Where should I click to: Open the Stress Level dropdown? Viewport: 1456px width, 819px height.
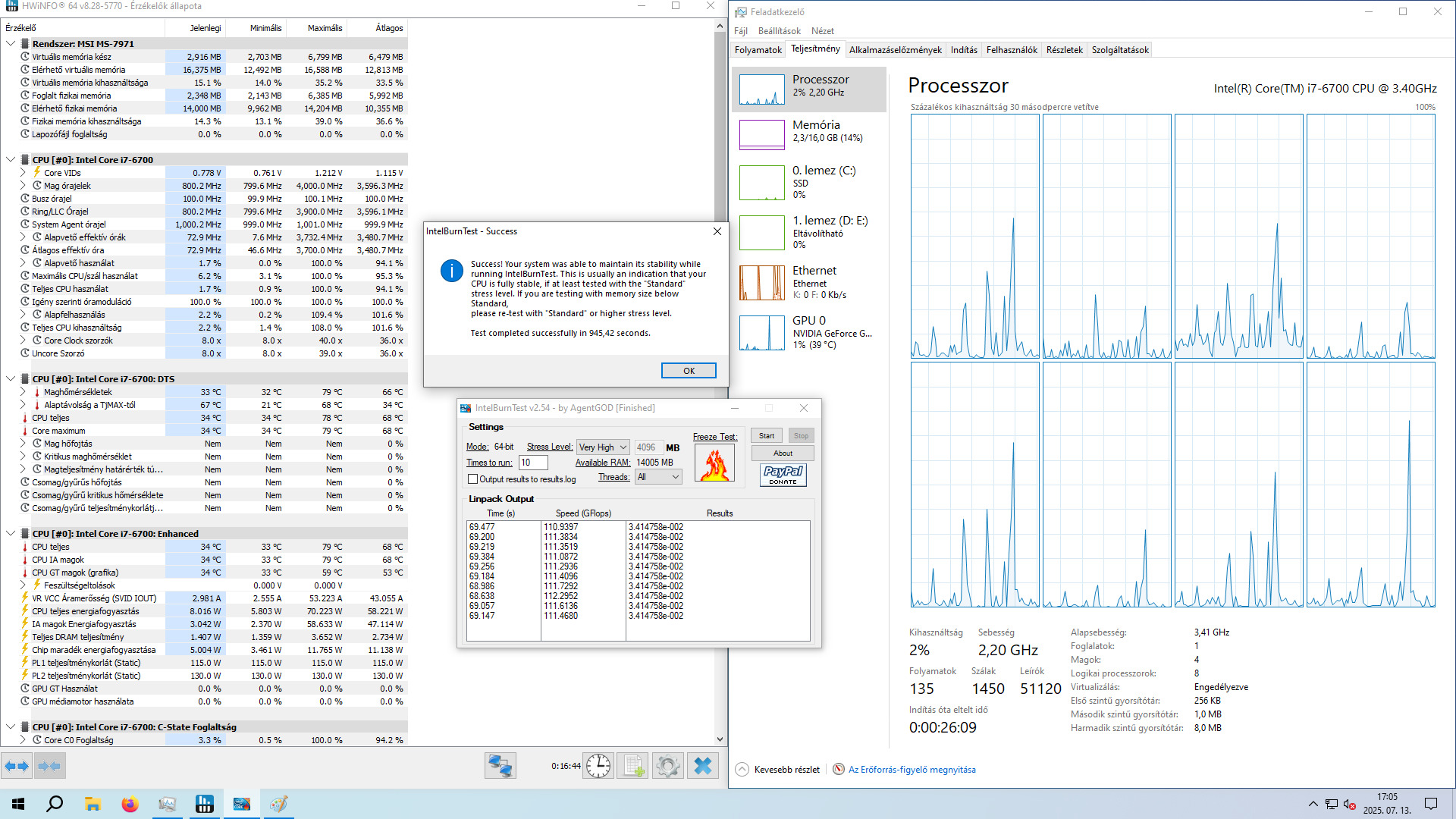coord(603,447)
